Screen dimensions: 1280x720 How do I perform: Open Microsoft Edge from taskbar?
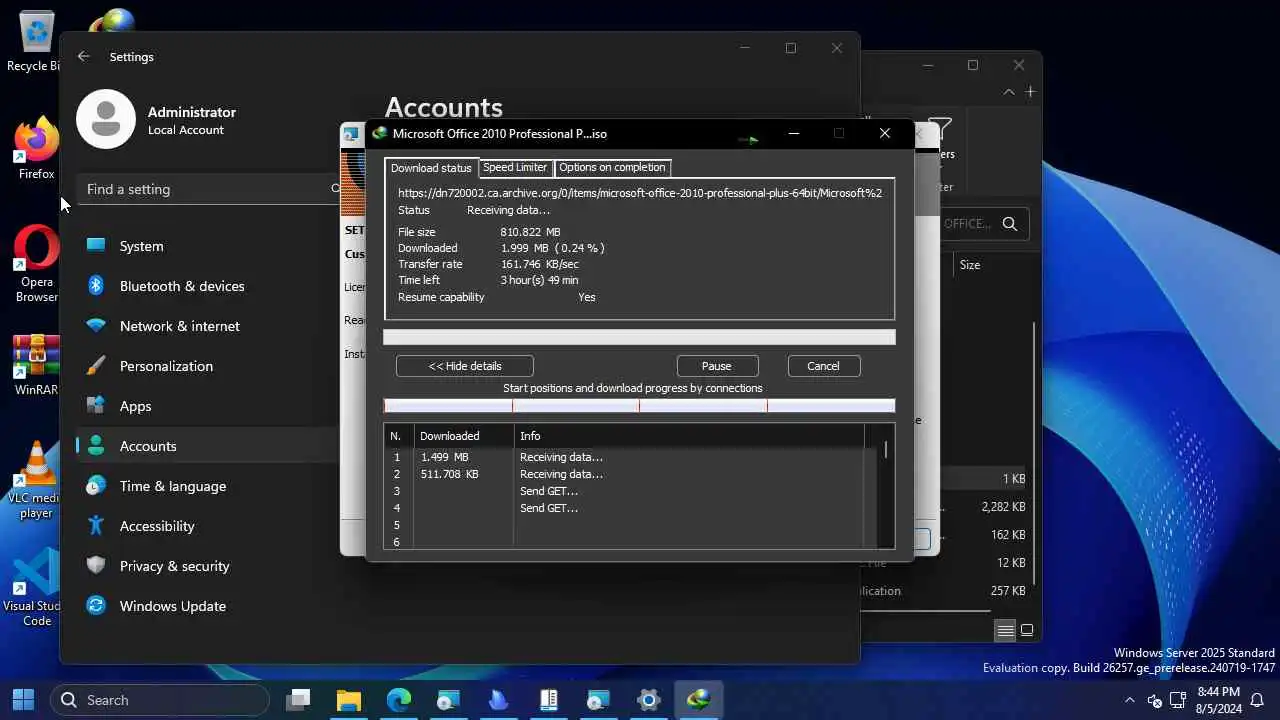point(398,700)
